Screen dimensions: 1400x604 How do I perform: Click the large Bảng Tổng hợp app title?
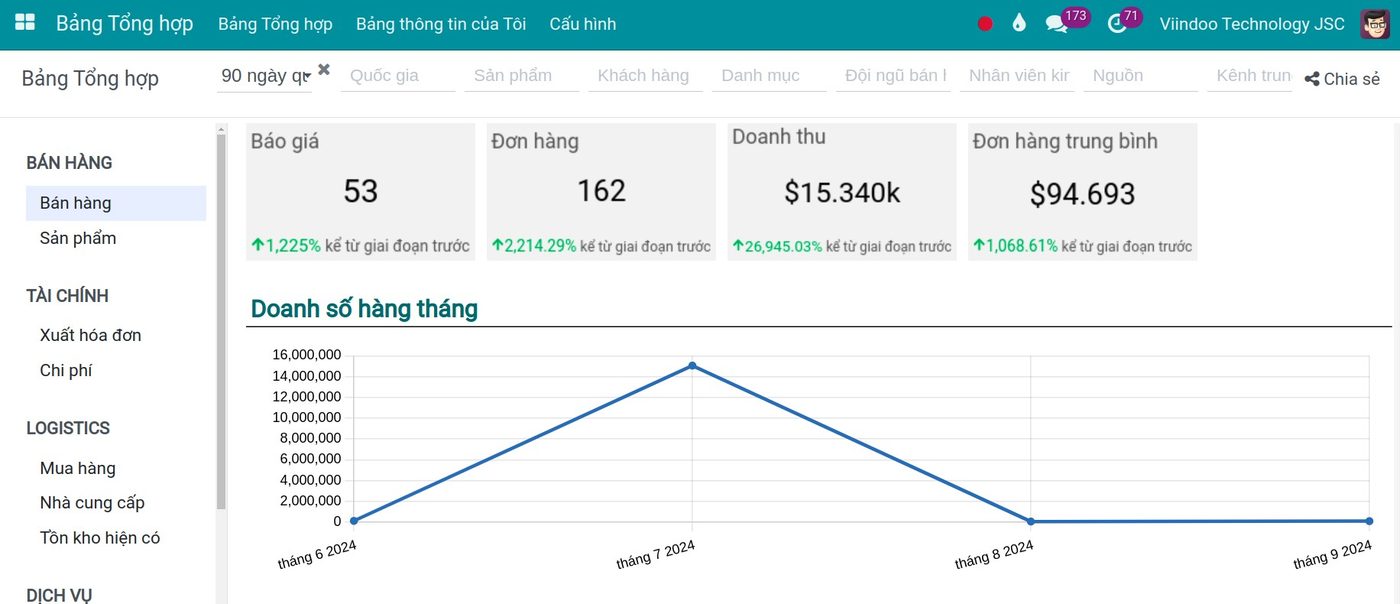124,24
